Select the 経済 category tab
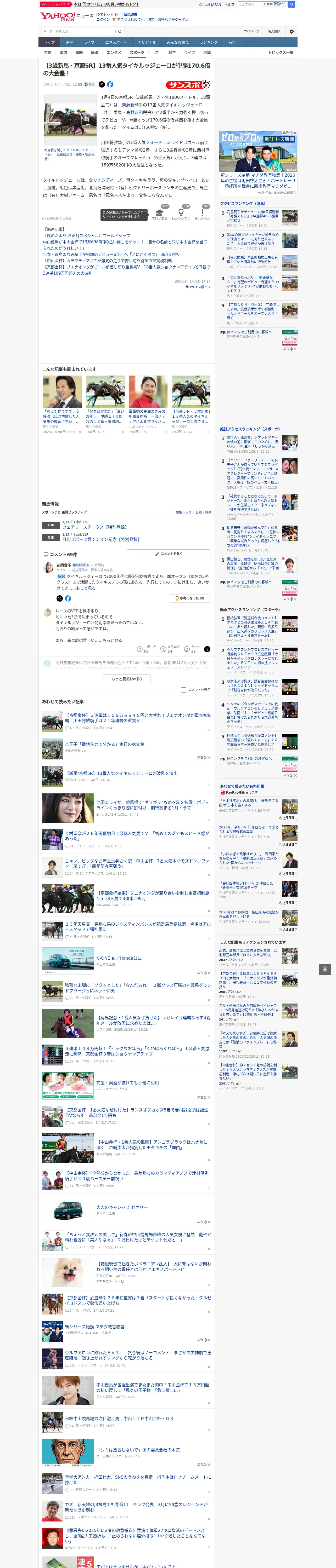Viewport: 336px width, 1568px height. (x=94, y=53)
